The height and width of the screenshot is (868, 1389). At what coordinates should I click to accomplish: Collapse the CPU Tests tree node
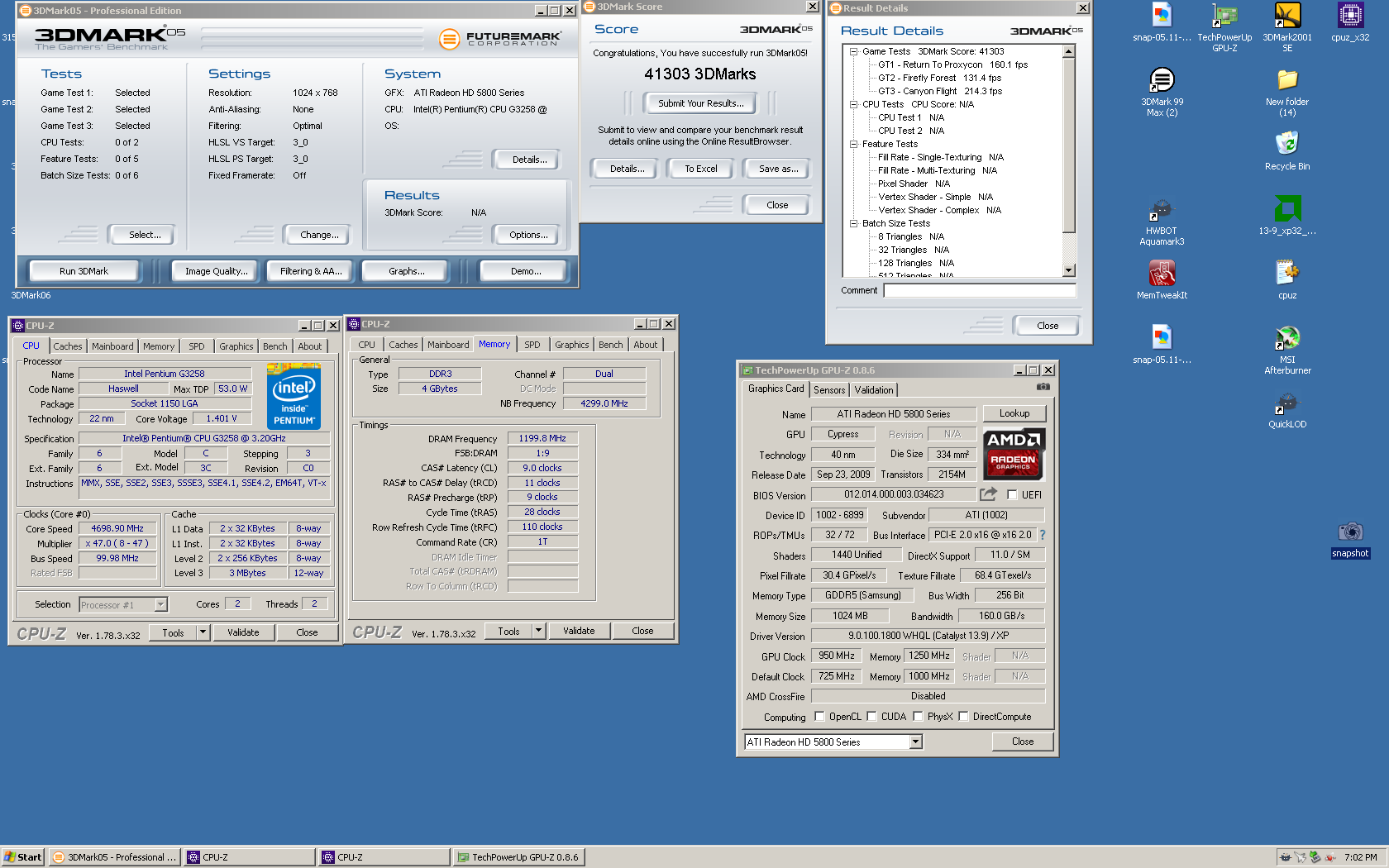click(853, 104)
